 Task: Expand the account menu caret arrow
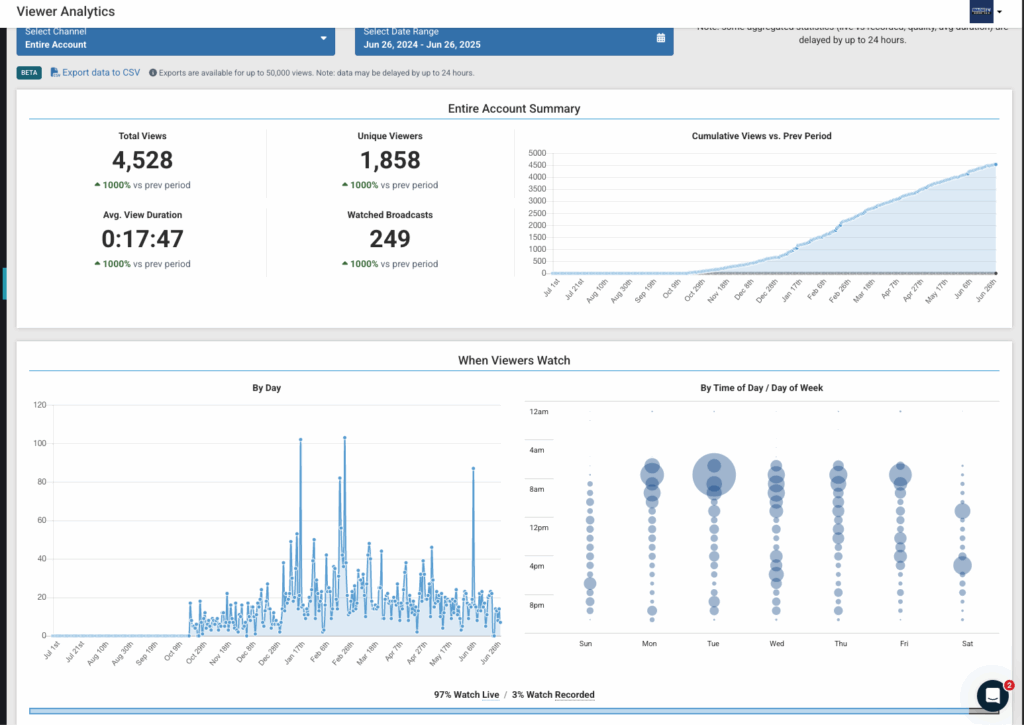[999, 12]
